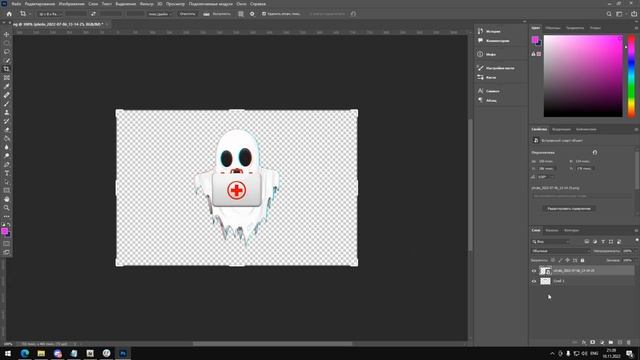Select the Eyedropper tool
This screenshot has width=640, height=360.
click(7, 86)
